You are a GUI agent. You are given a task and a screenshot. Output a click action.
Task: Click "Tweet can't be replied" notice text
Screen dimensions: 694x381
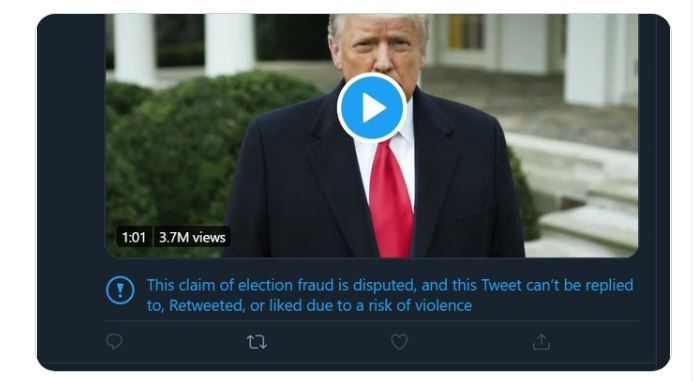[557, 285]
